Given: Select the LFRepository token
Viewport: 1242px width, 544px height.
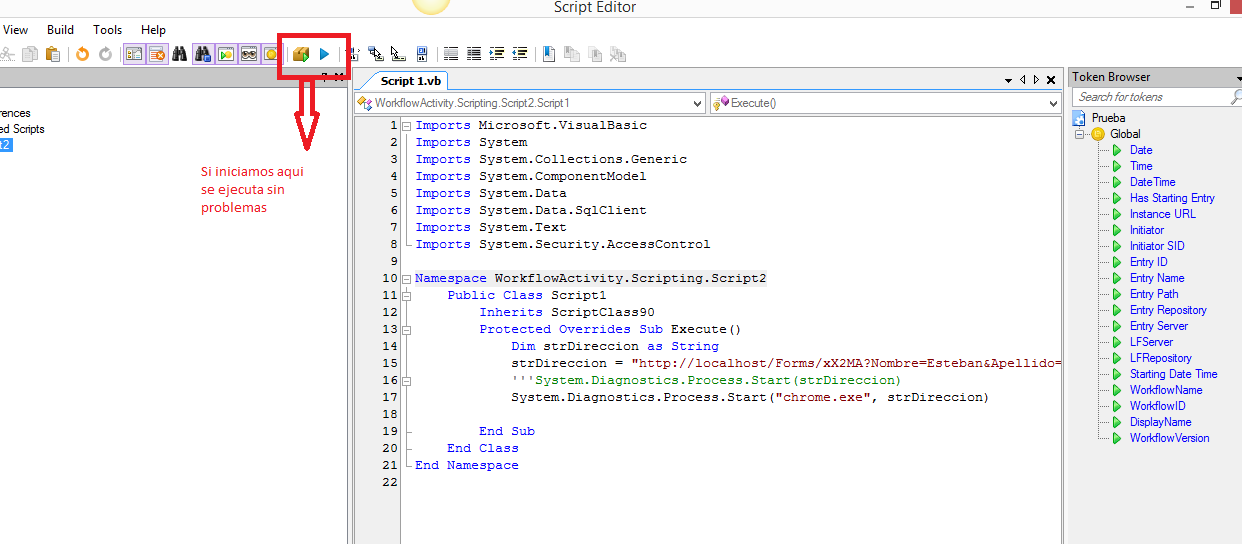Looking at the screenshot, I should 1160,358.
